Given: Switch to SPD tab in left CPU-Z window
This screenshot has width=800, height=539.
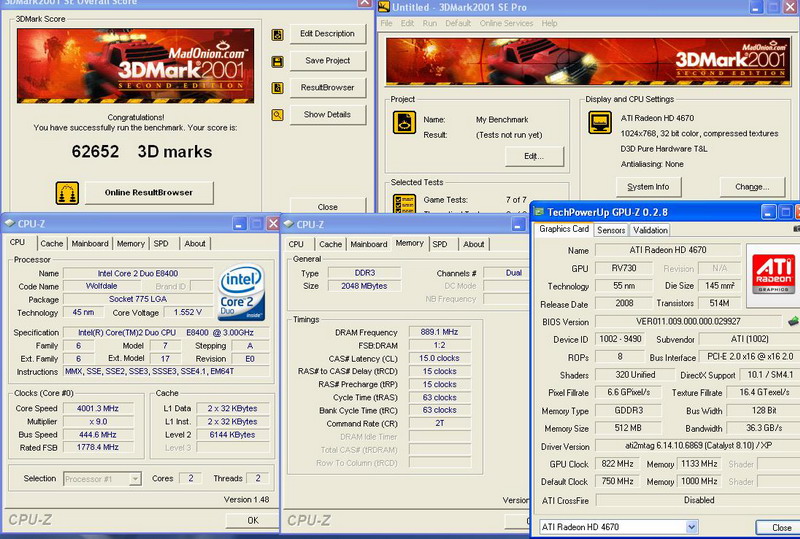Looking at the screenshot, I should [x=161, y=243].
